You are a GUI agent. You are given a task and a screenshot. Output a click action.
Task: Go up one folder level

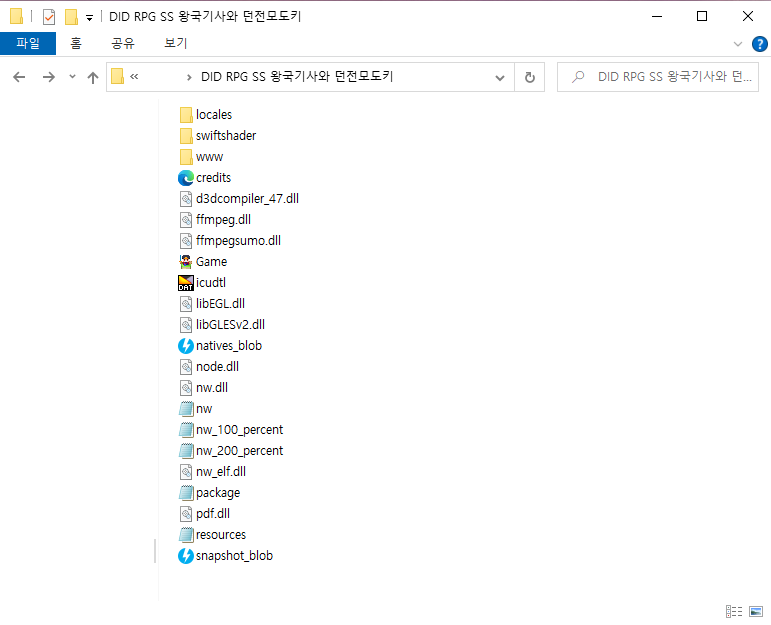93,77
